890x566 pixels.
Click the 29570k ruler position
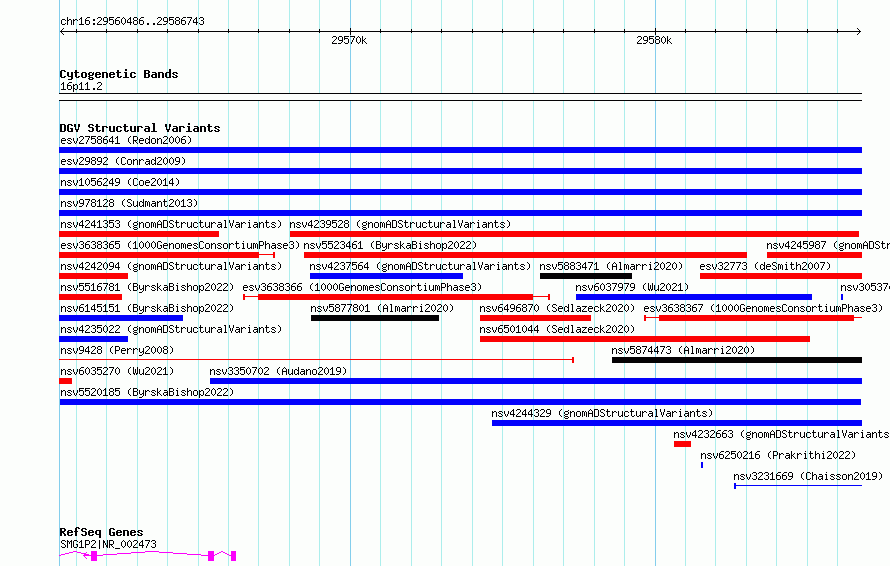click(x=349, y=40)
